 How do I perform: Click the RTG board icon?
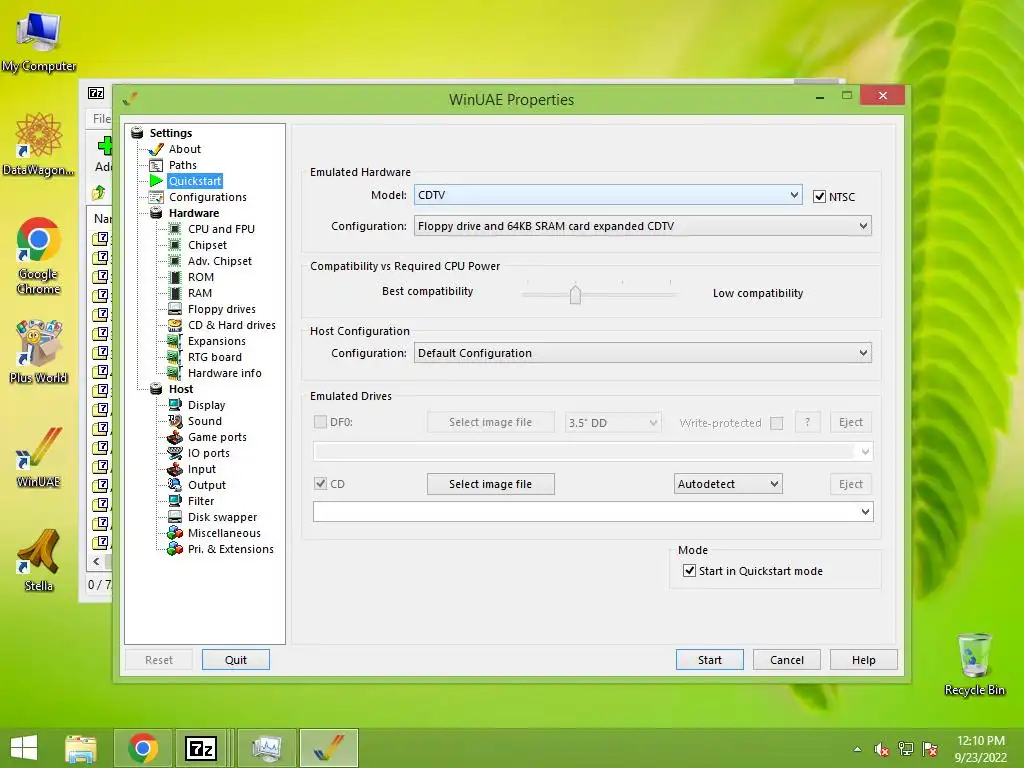[175, 357]
